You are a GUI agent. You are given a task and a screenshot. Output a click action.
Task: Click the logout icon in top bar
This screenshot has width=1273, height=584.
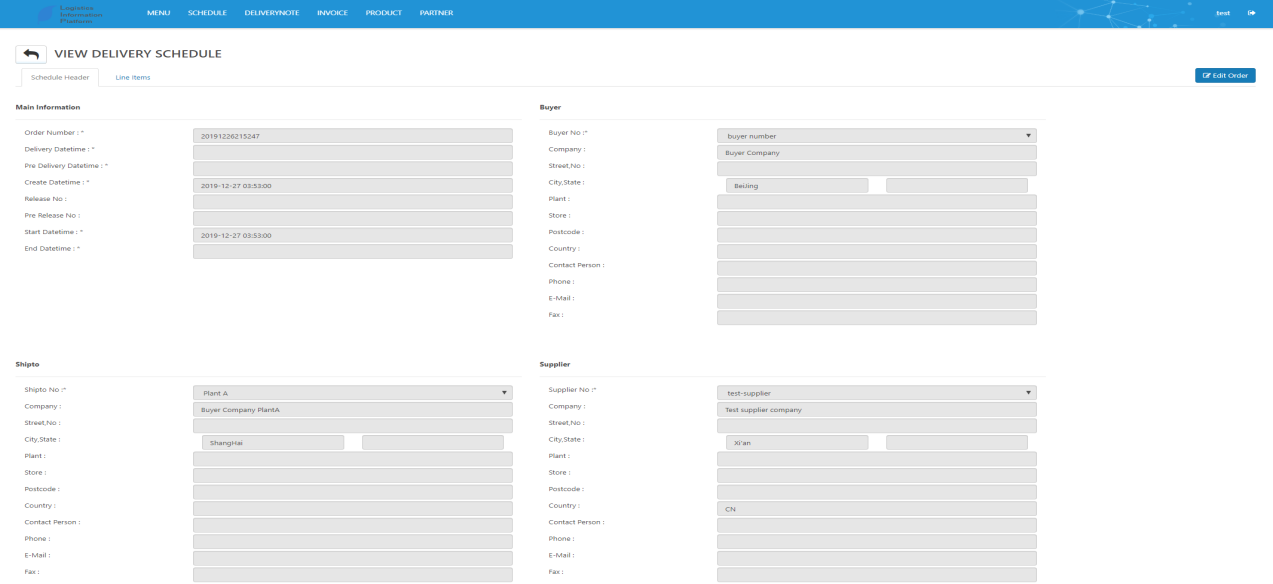(1250, 13)
